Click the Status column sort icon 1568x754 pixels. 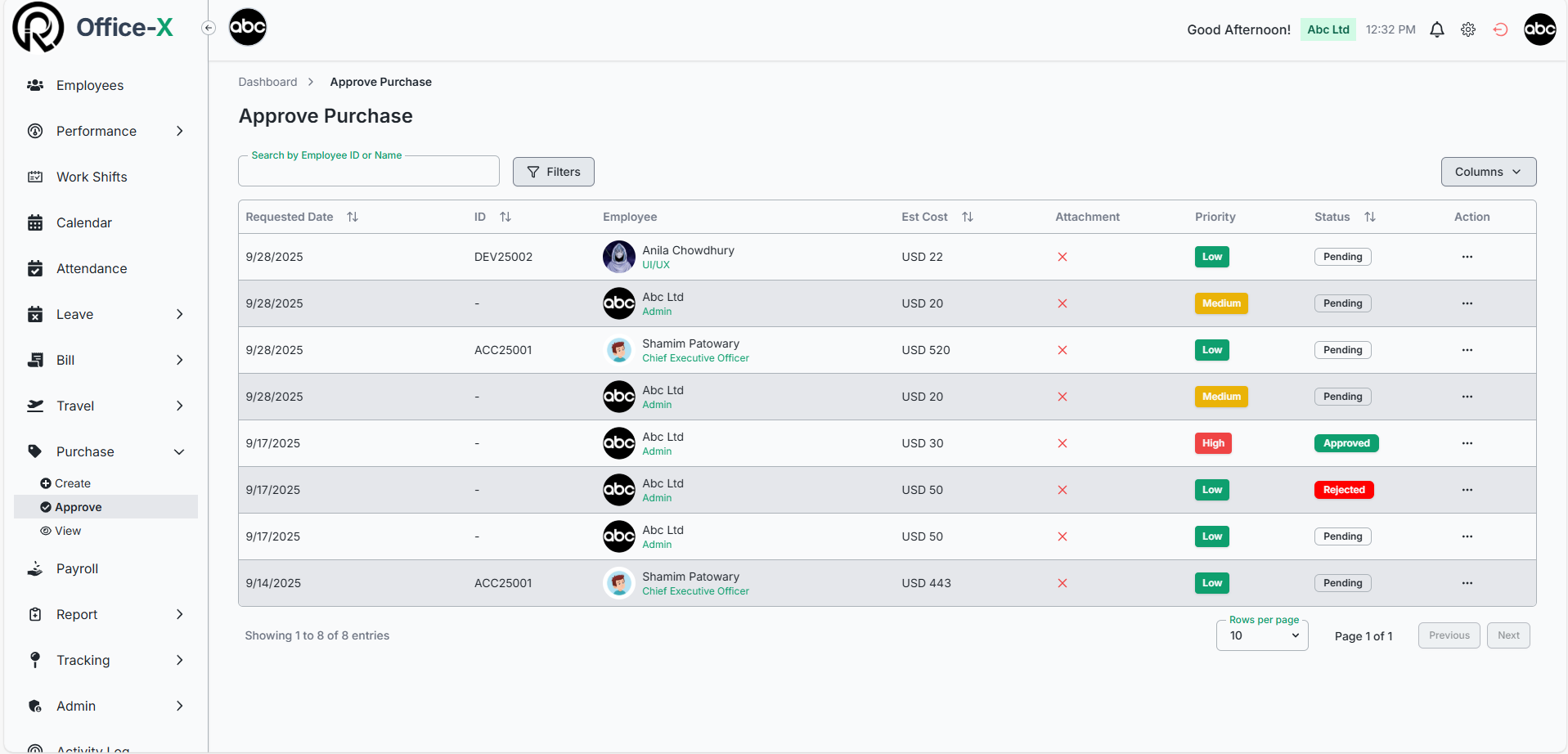coord(1370,217)
